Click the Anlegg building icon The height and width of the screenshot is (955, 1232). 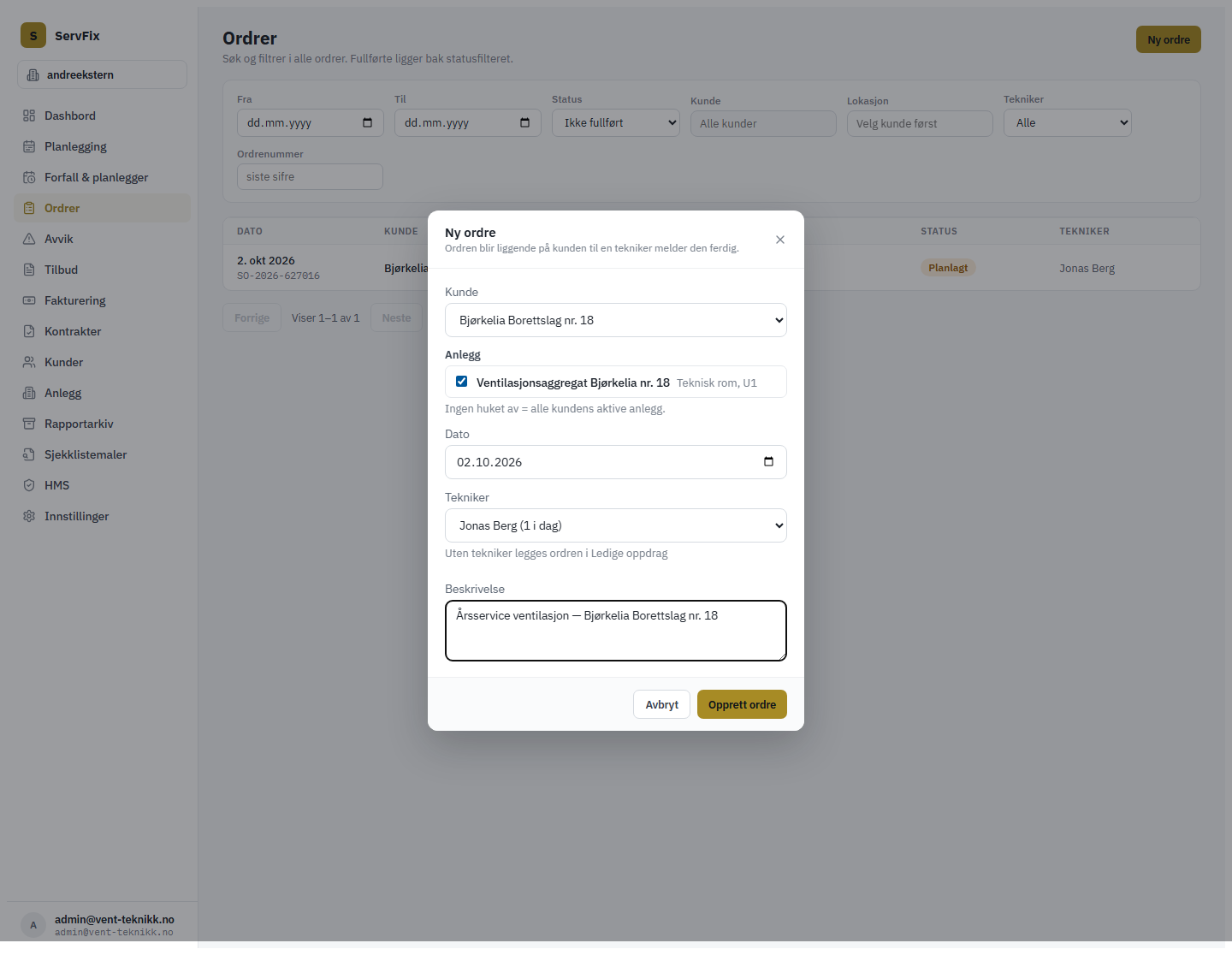click(x=29, y=393)
